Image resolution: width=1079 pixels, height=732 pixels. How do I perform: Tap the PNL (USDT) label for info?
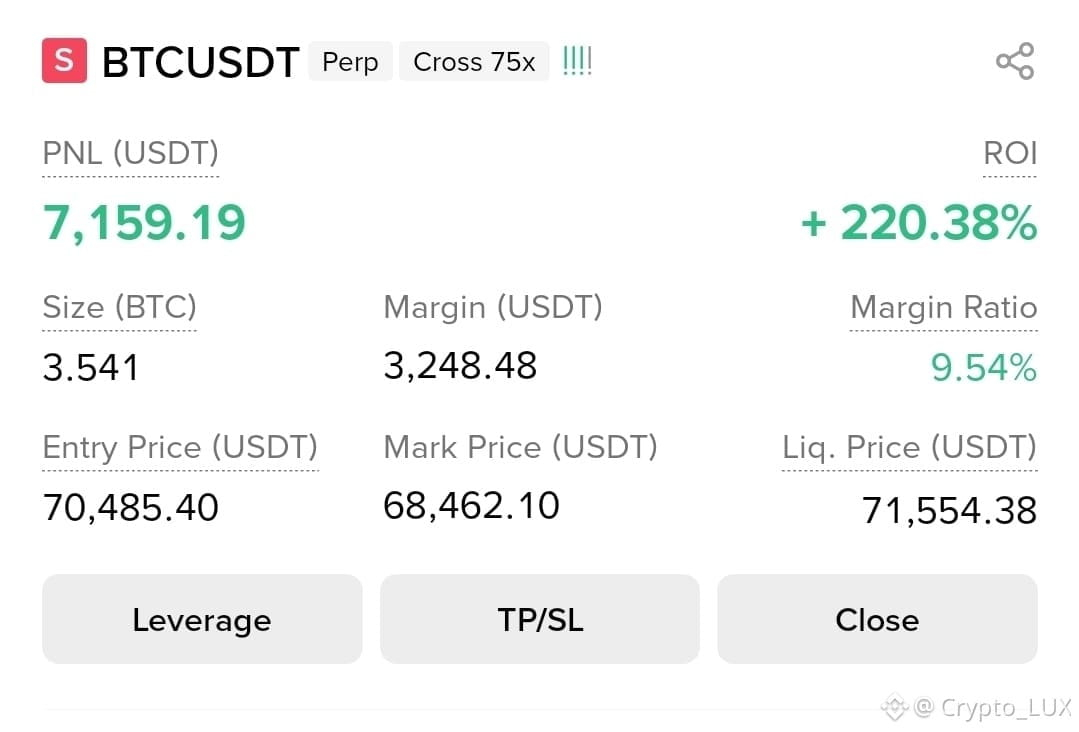click(131, 153)
